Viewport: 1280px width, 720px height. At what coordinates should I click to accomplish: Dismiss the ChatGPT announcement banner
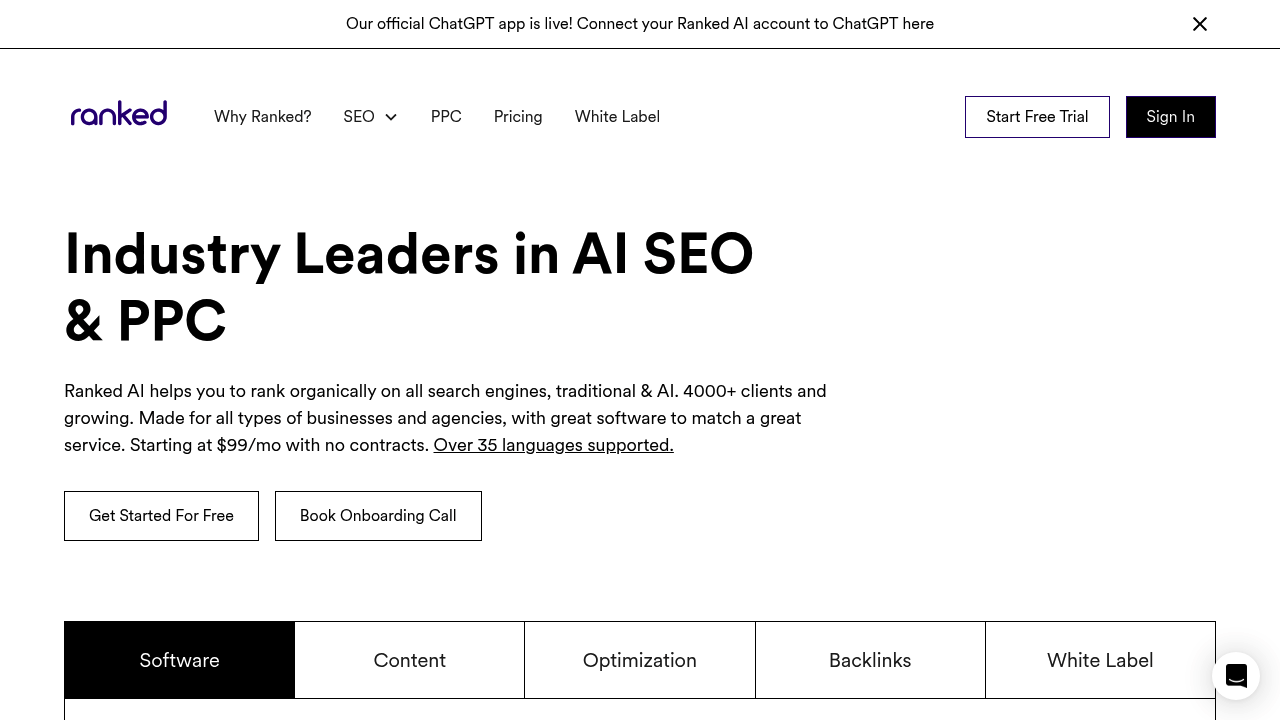pyautogui.click(x=1200, y=24)
